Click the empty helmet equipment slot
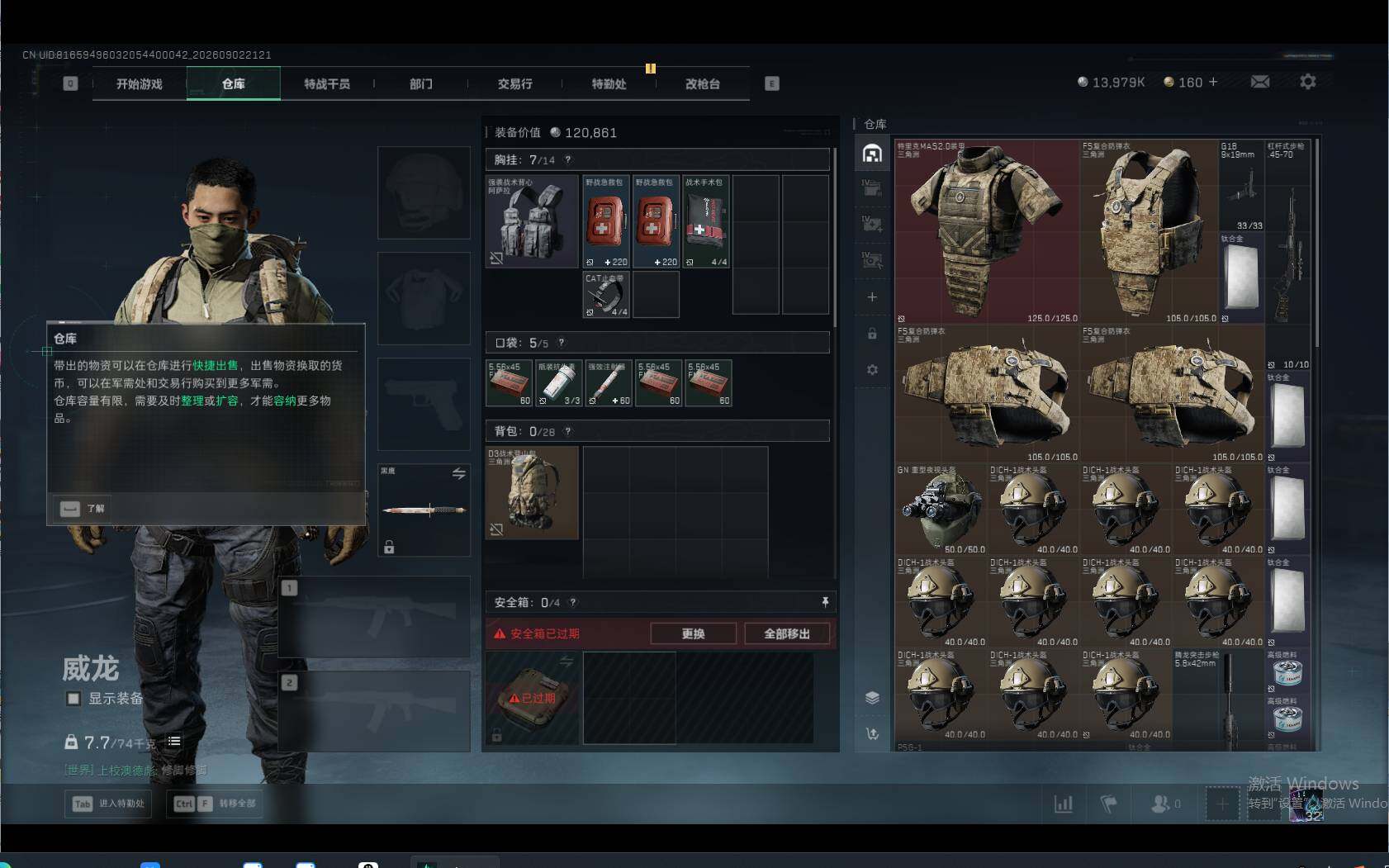Image resolution: width=1389 pixels, height=868 pixels. pyautogui.click(x=424, y=192)
